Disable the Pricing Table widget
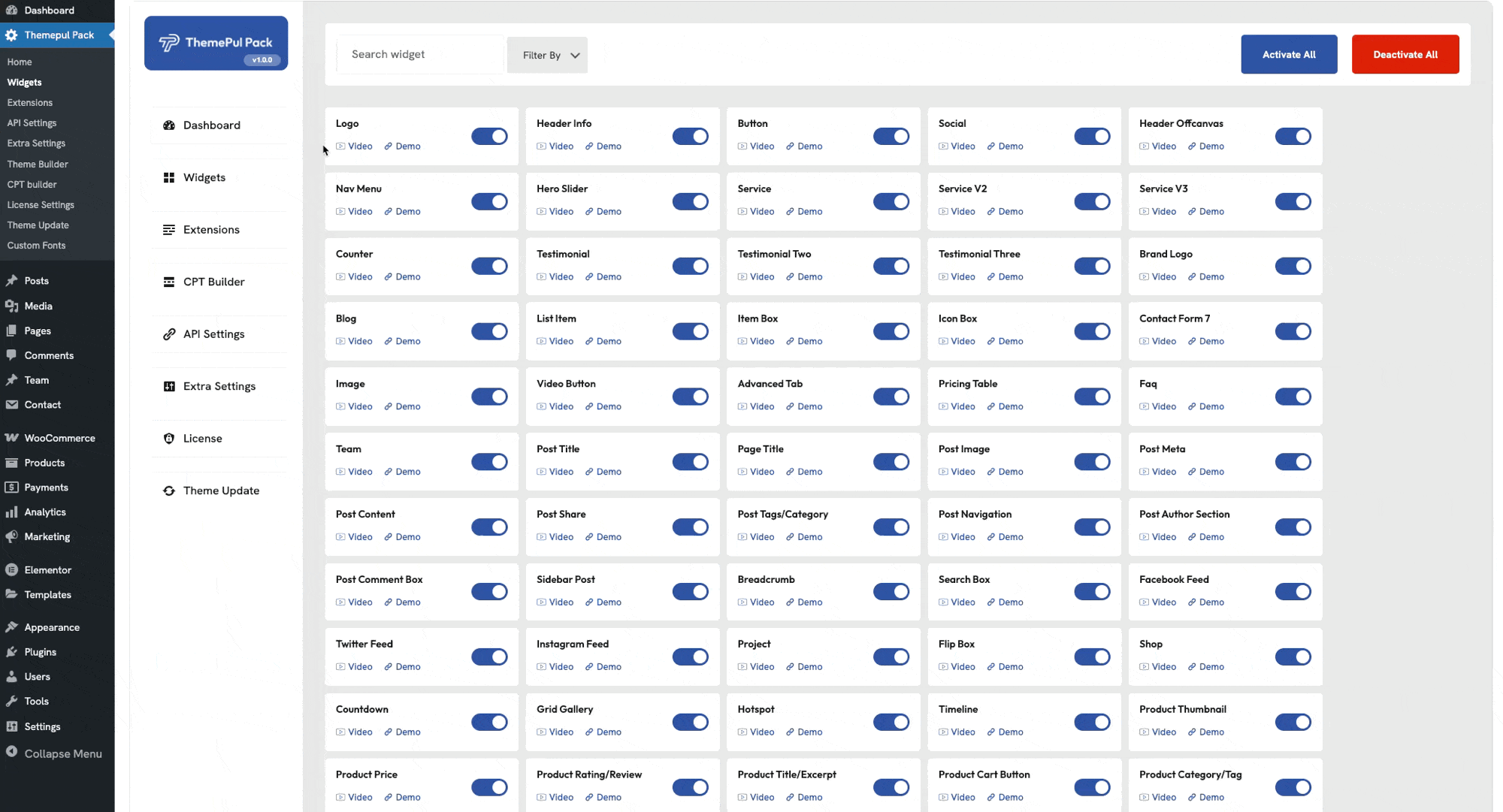The width and height of the screenshot is (1503, 812). [1092, 397]
